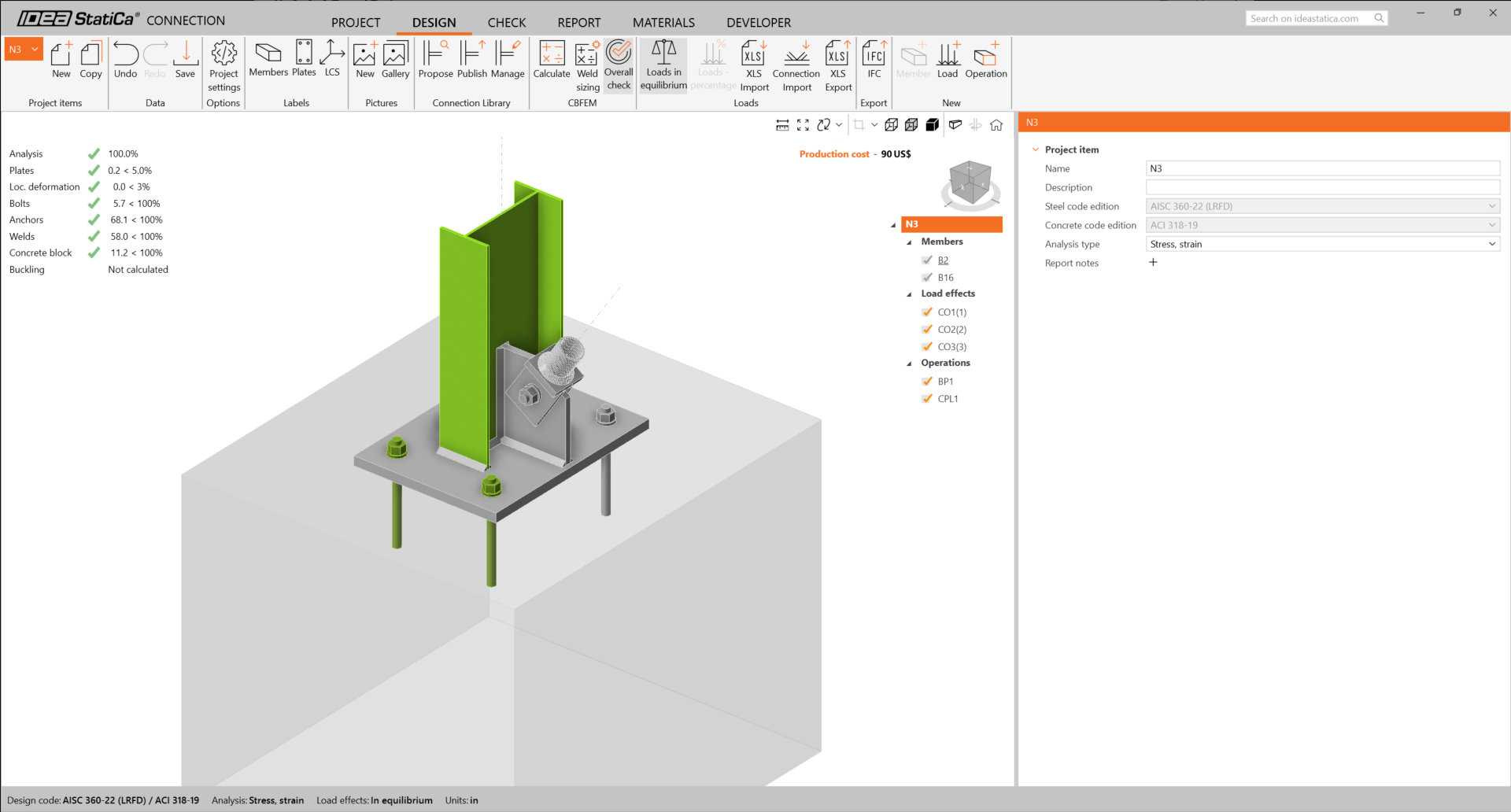1511x812 pixels.
Task: Open the MATERIALS tab
Action: 663,23
